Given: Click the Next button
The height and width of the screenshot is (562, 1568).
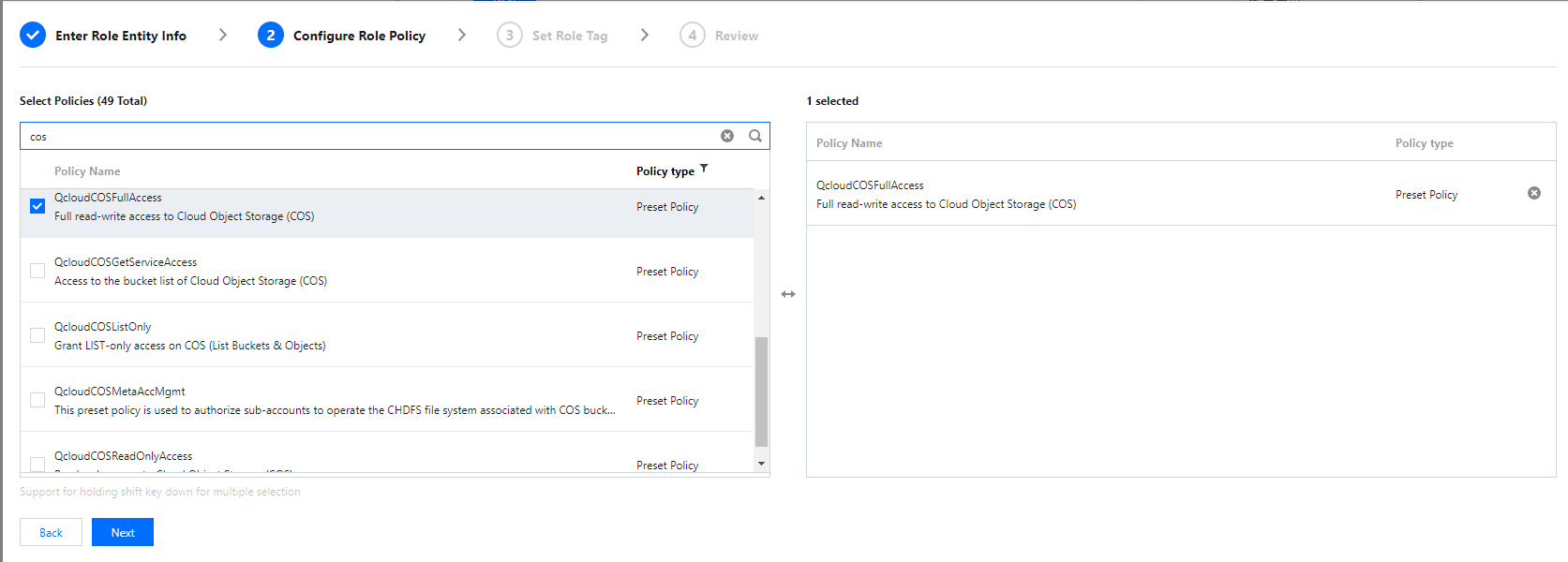Looking at the screenshot, I should point(123,532).
